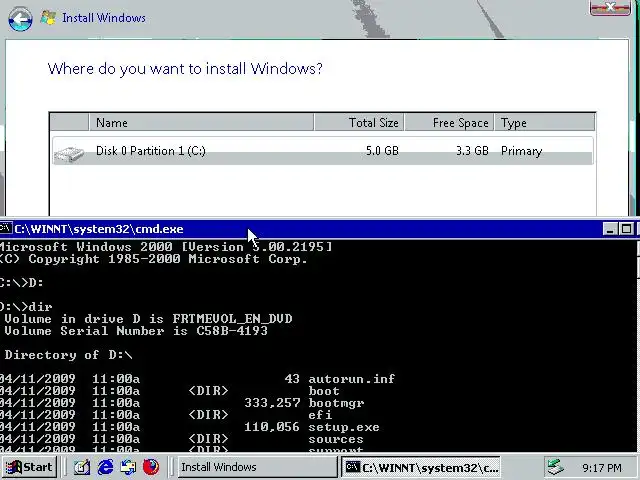Screen dimensions: 640x480
Task: Close the Install Windows dialog
Action: 610,7
